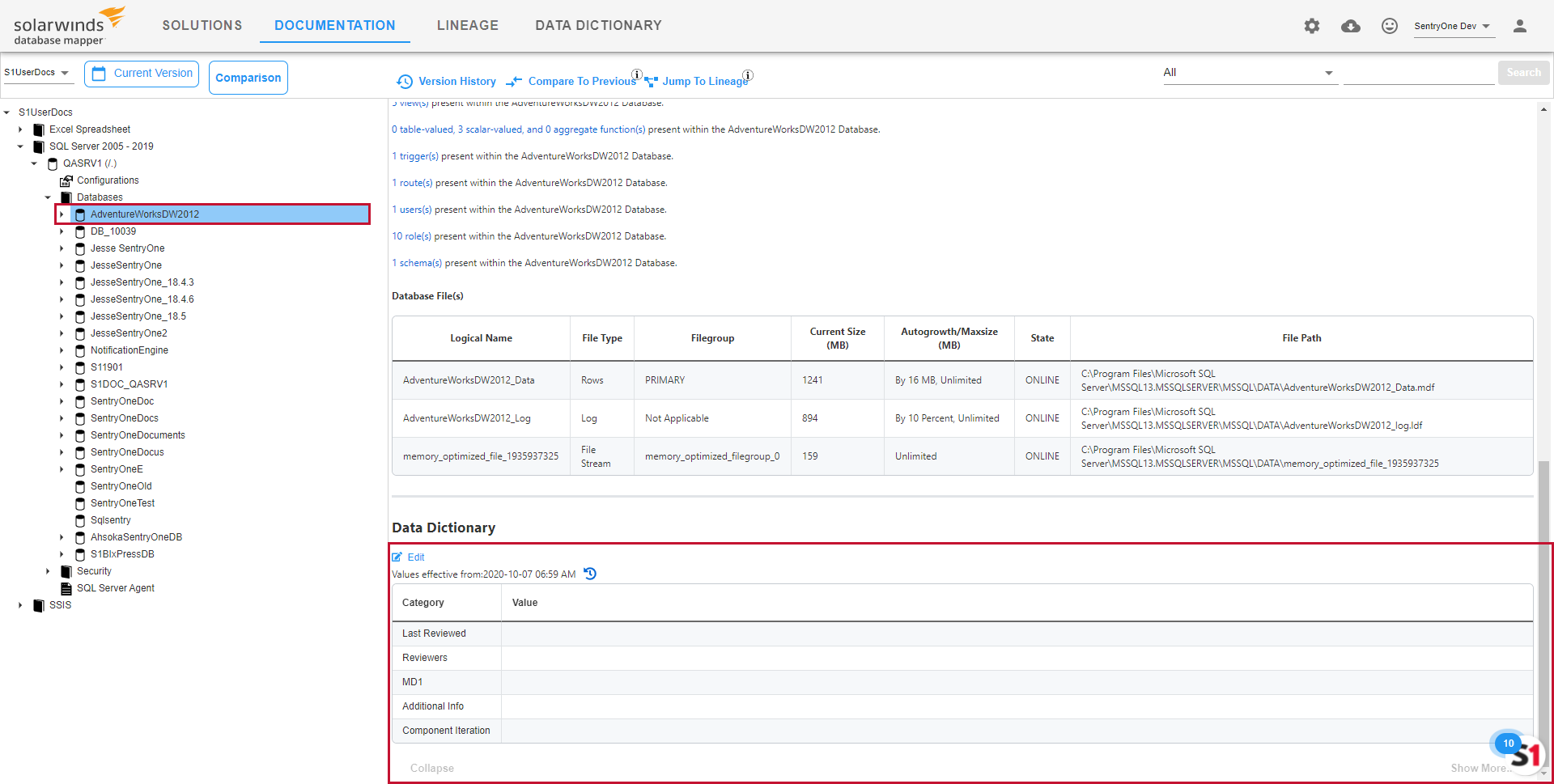
Task: Open the 1 schema(s) link
Action: [417, 263]
